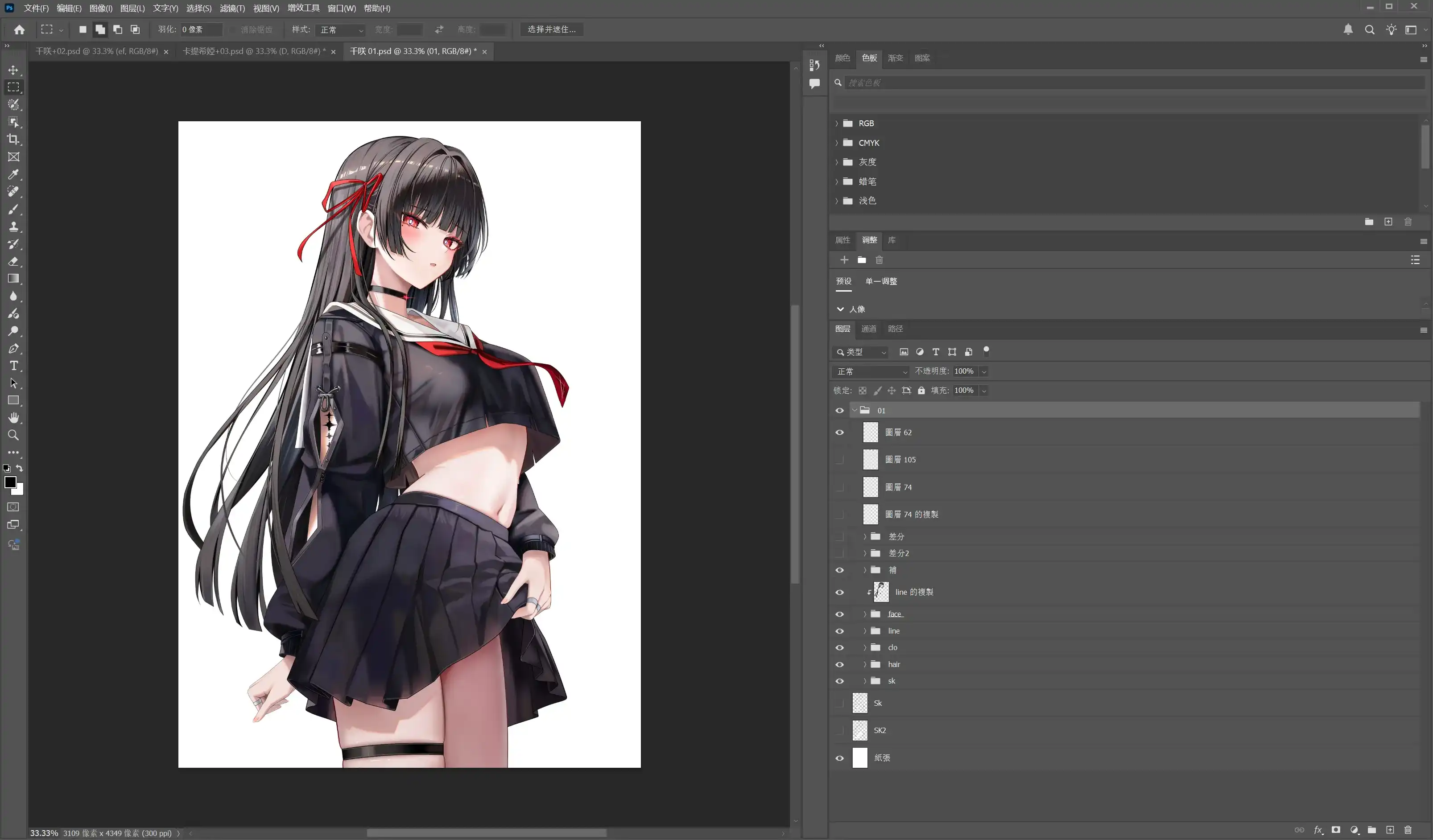Select the Horizontal Type tool
Screen dimensions: 1433x840
[13, 366]
